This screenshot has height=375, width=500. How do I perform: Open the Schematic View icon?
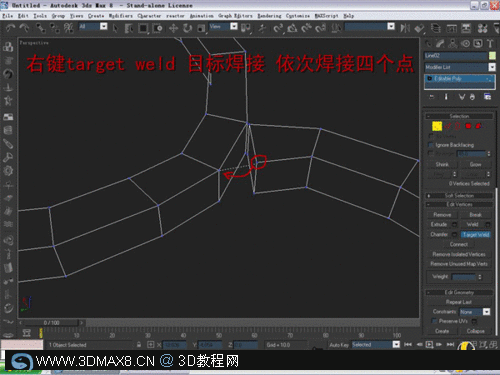pyautogui.click(x=466, y=28)
